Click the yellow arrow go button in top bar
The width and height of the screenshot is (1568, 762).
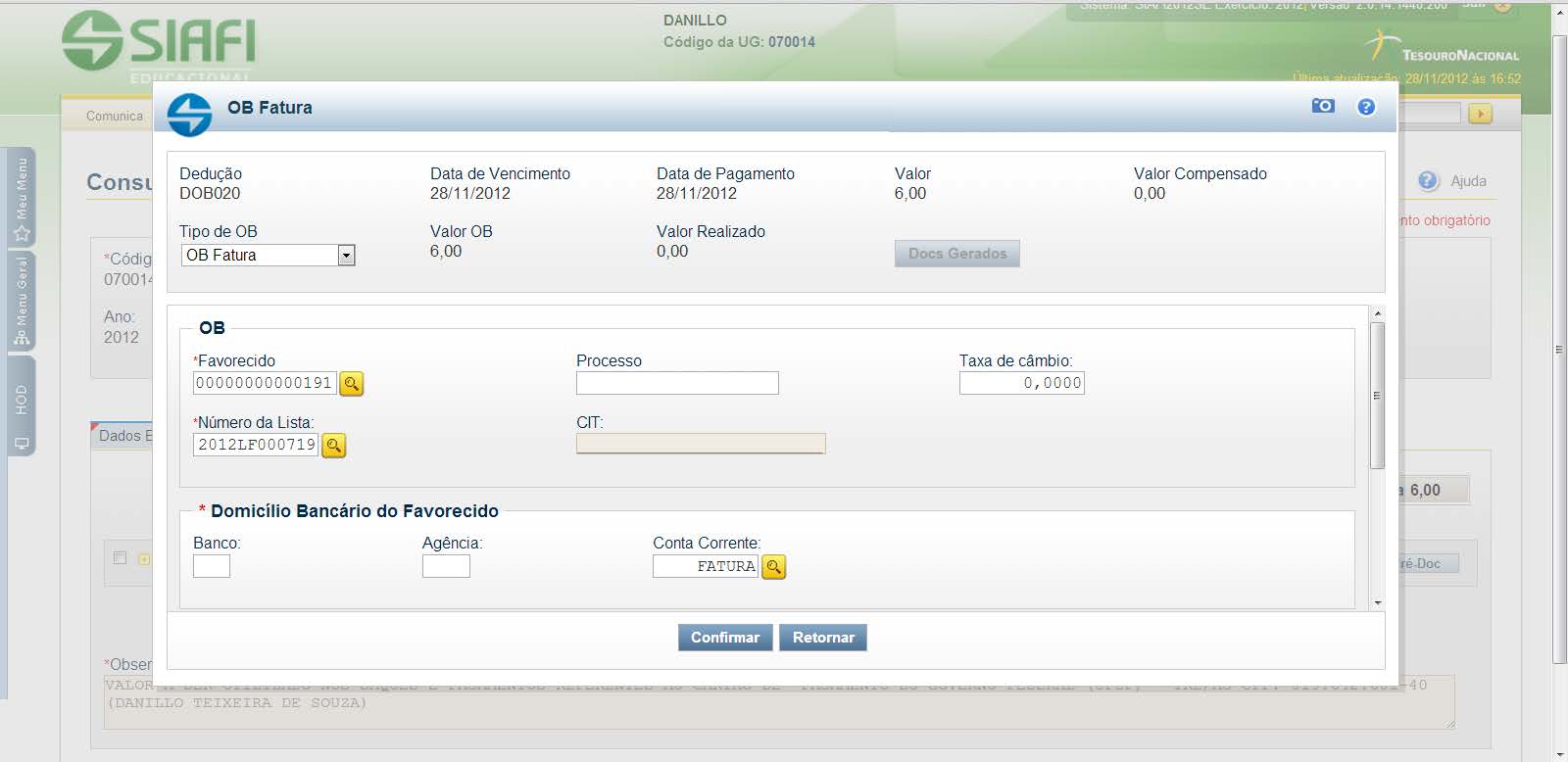[1480, 115]
